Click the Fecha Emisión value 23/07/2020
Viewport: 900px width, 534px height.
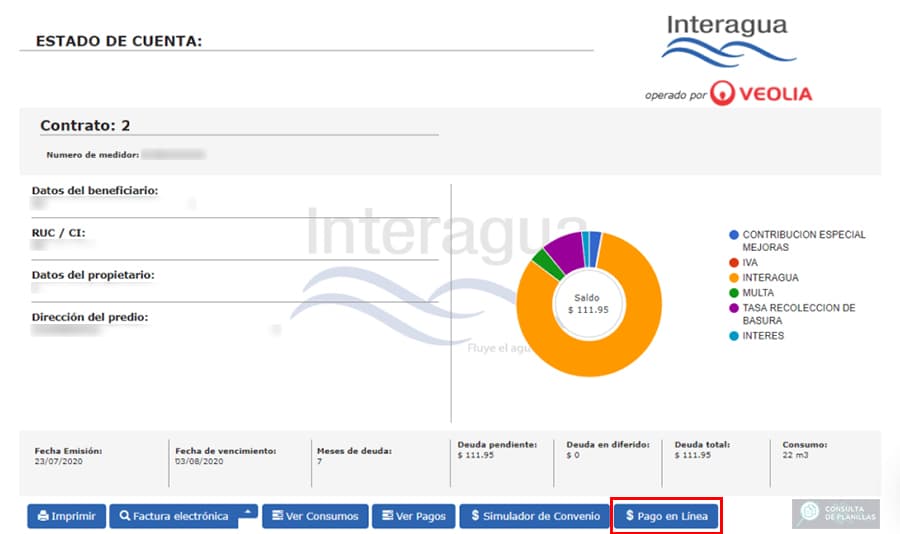click(58, 461)
